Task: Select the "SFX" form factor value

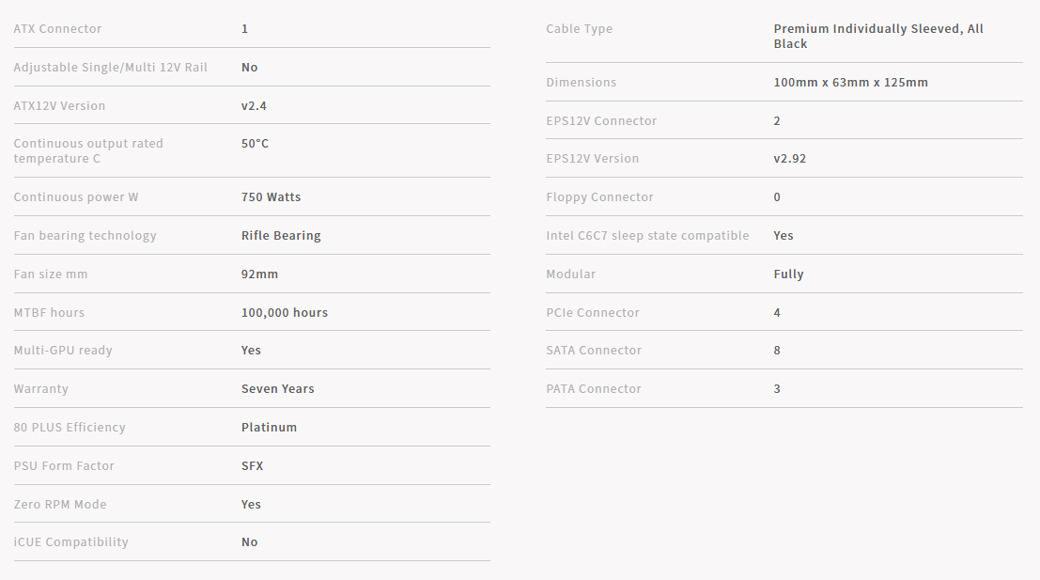Action: point(252,466)
